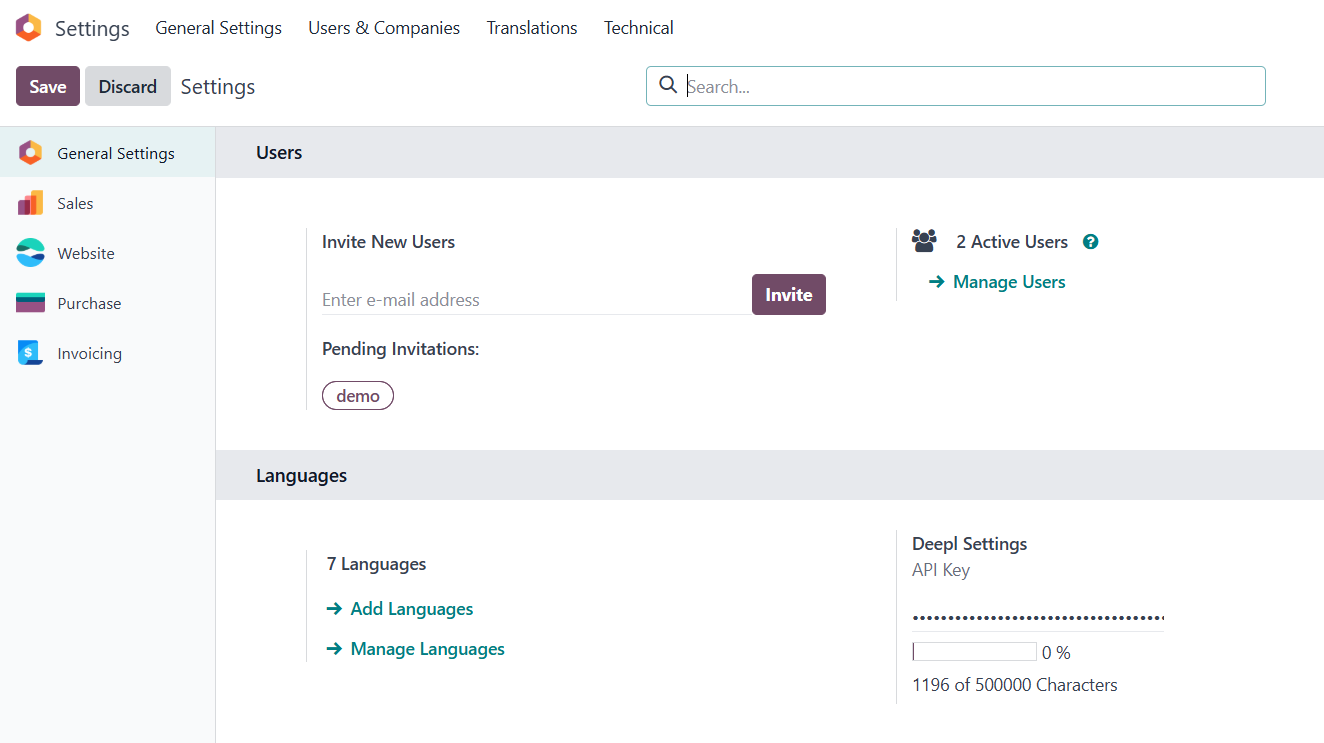Click the Active Users group icon

point(924,241)
